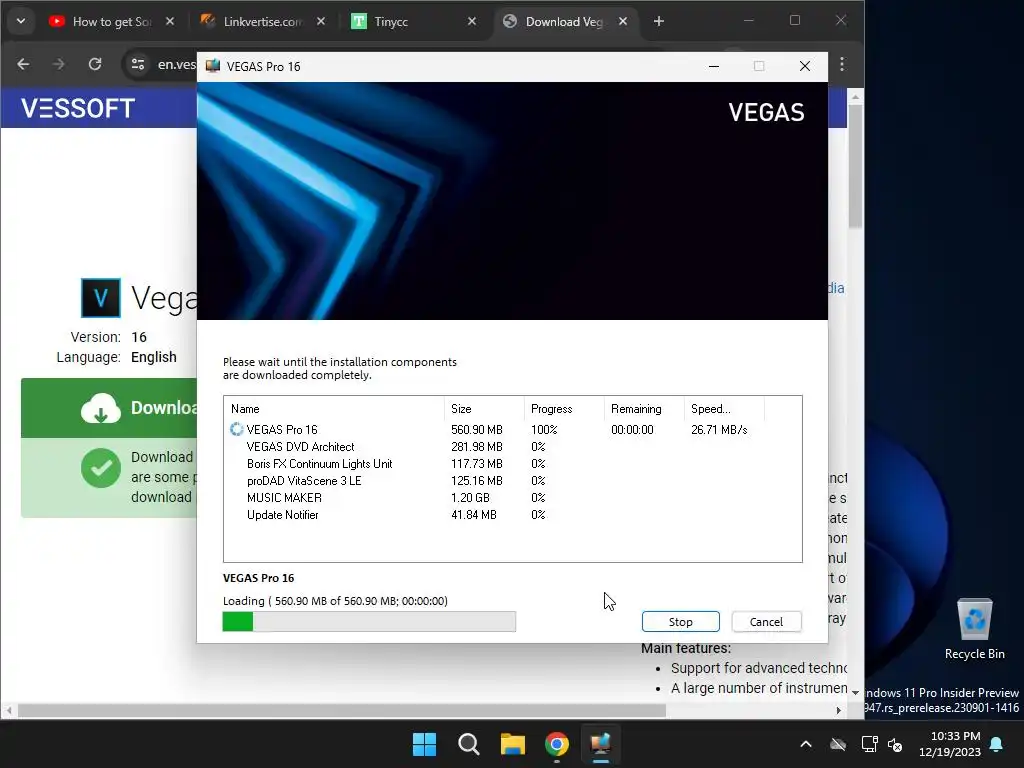1024x768 pixels.
Task: Click the network tray icon
Action: tap(869, 744)
